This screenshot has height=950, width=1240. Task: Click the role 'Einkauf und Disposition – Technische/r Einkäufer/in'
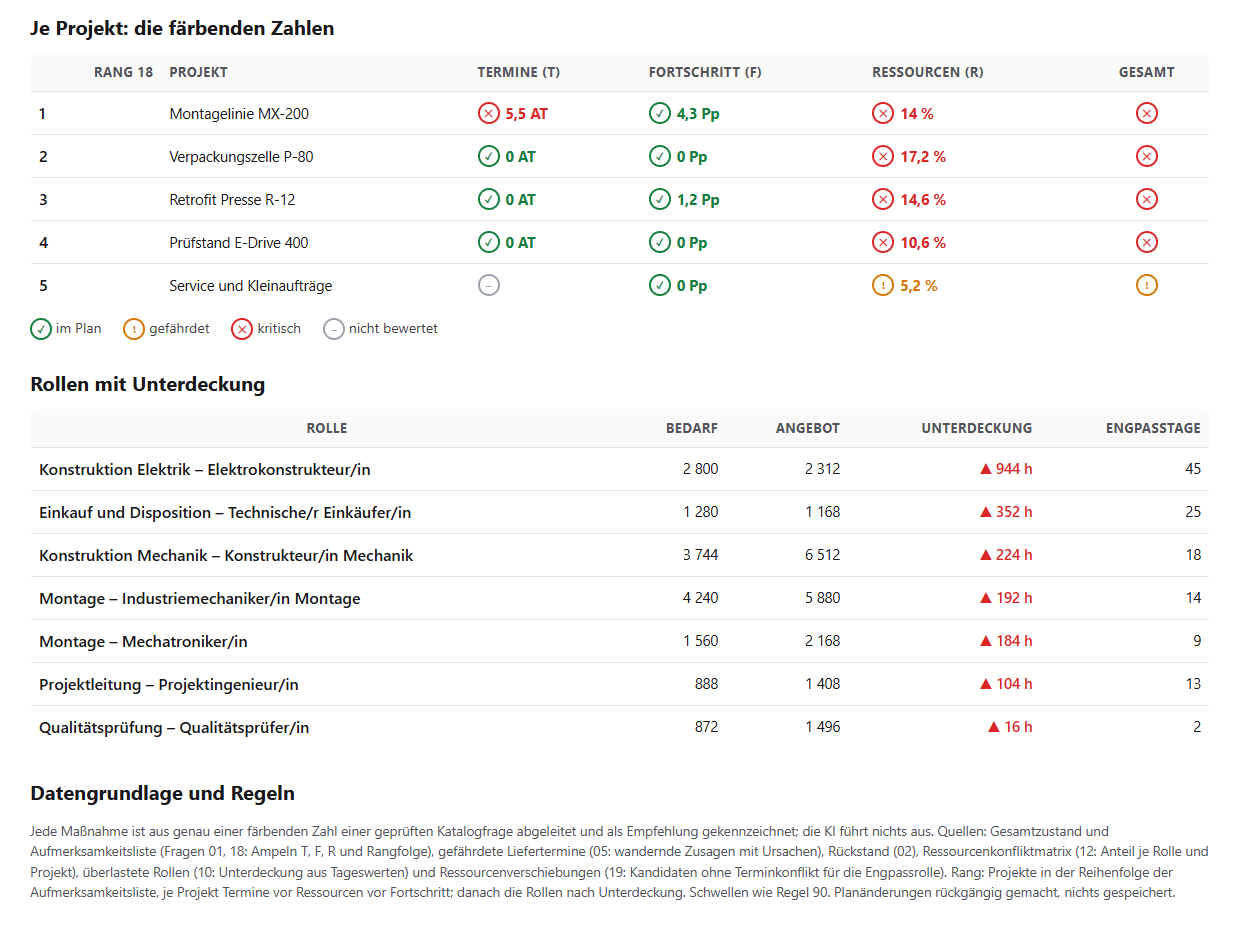coord(225,512)
